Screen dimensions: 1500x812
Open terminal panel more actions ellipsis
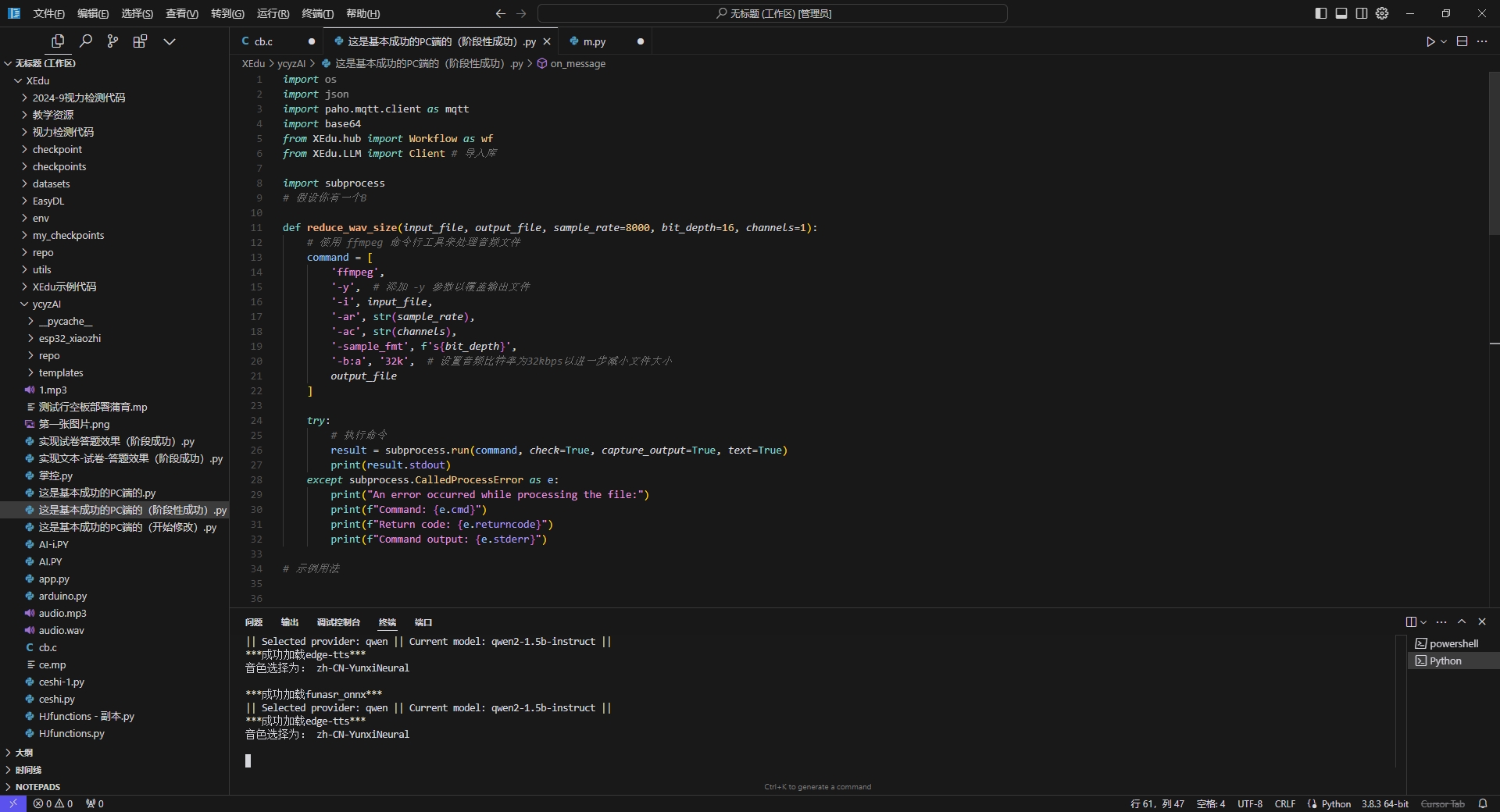pos(1441,622)
